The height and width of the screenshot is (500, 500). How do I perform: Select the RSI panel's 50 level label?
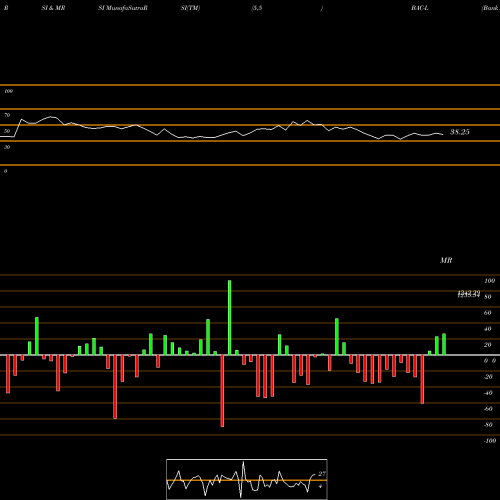coord(7,131)
